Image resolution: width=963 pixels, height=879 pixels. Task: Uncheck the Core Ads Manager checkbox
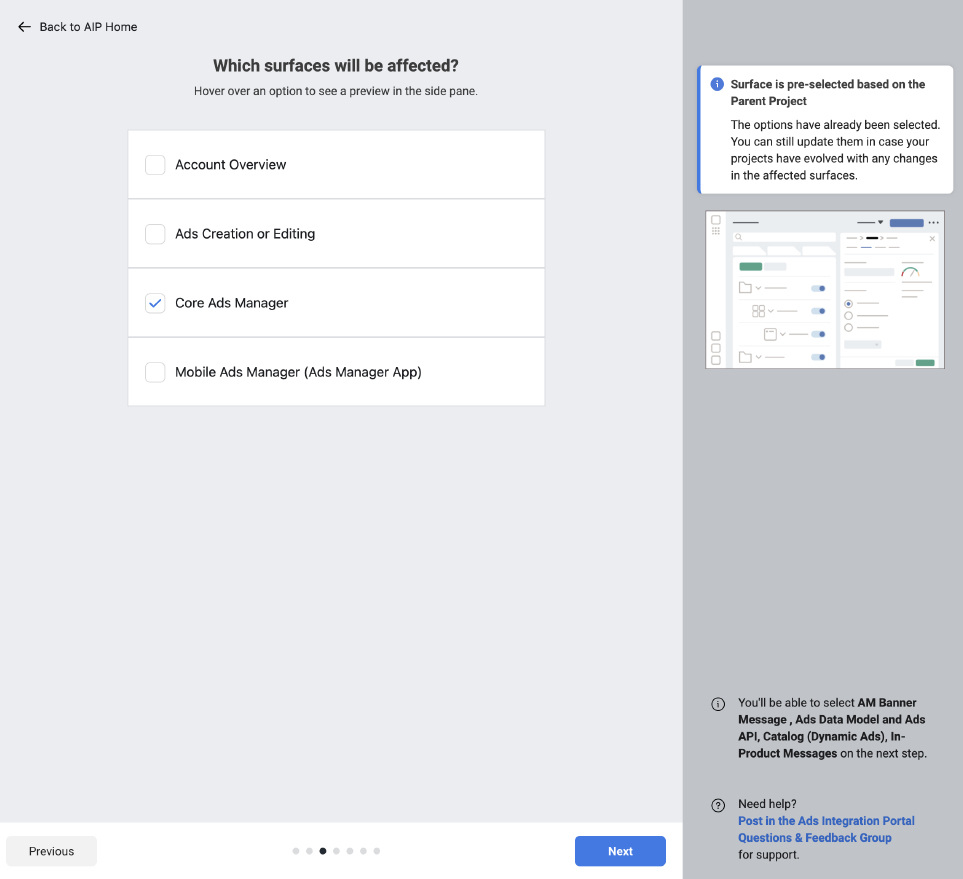[x=155, y=302]
